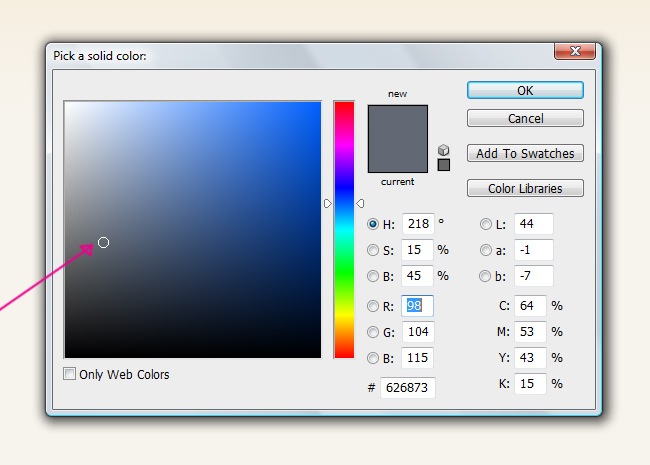
Task: Click the Cancel button
Action: tap(525, 118)
